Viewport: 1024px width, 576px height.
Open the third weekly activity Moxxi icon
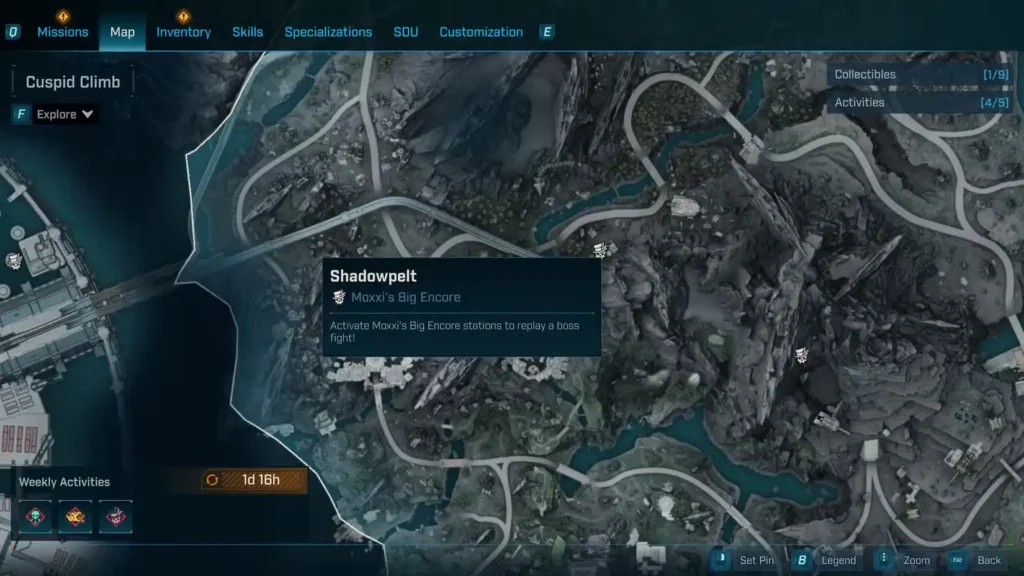116,517
